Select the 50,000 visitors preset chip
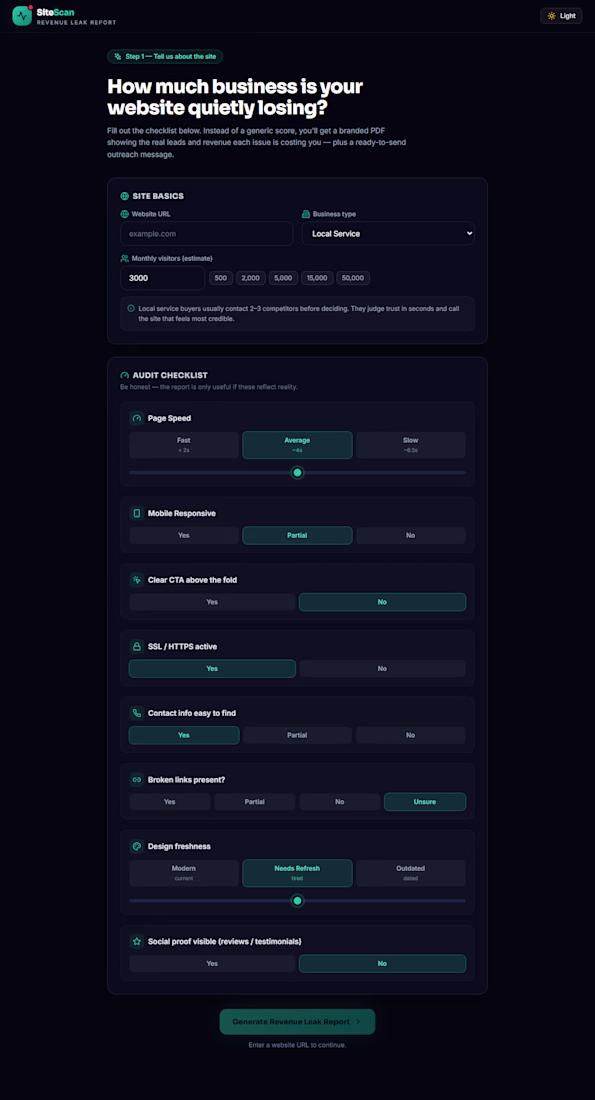The image size is (595, 1100). click(353, 278)
